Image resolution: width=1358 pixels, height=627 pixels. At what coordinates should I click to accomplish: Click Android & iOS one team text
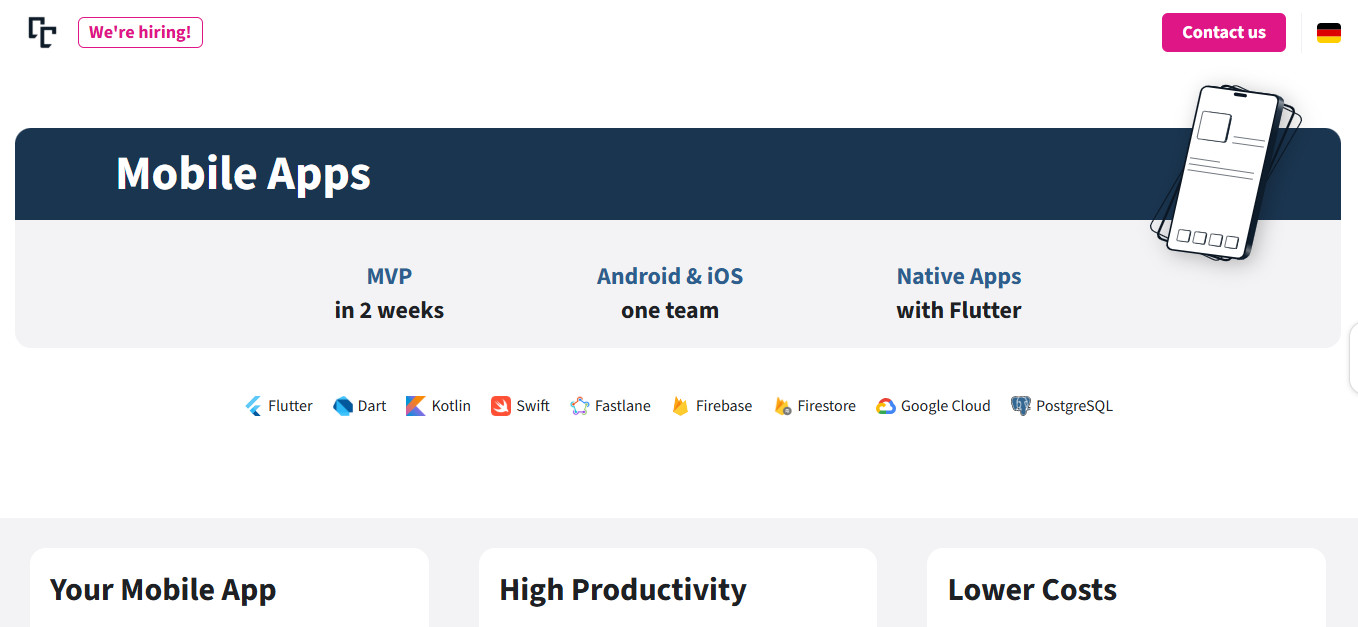point(670,293)
